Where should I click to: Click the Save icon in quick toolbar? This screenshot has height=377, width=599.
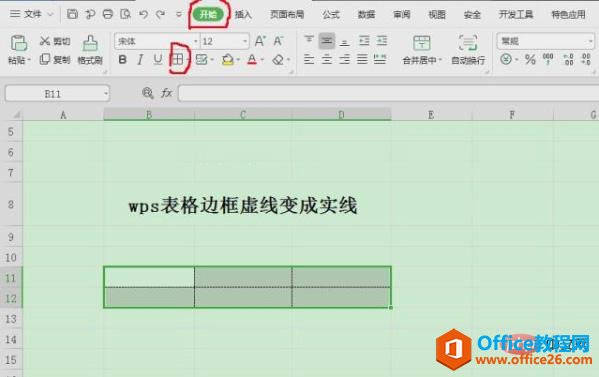point(72,15)
